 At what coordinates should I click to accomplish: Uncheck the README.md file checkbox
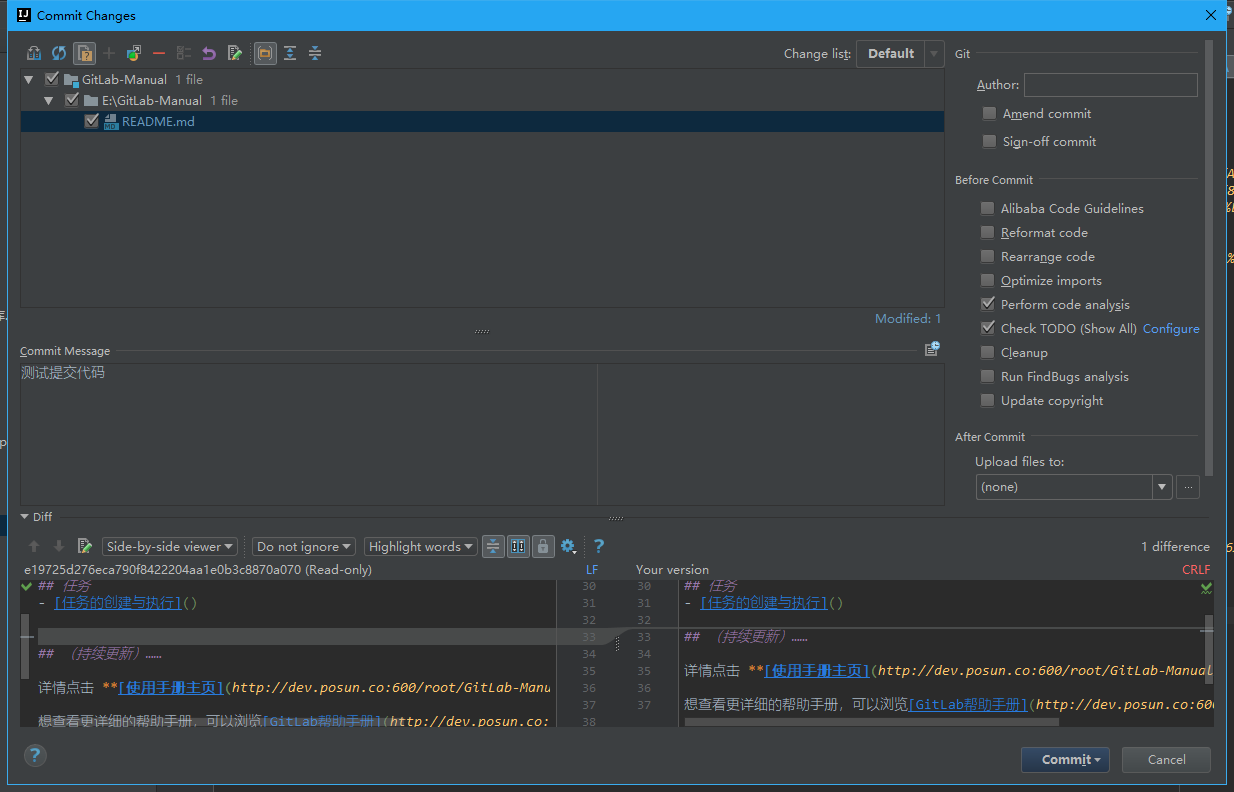click(x=92, y=121)
